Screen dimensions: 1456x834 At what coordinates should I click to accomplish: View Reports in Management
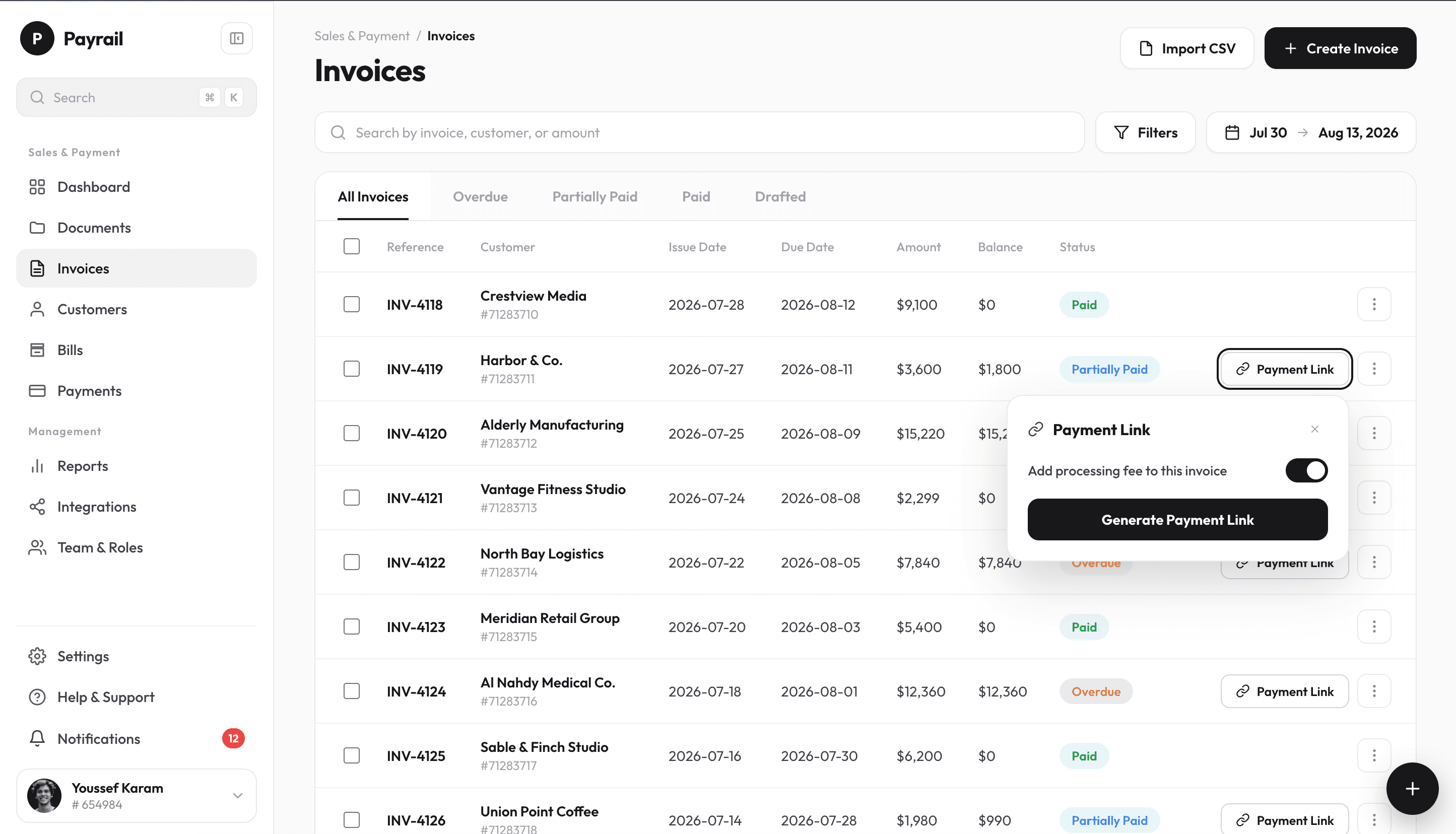pyautogui.click(x=137, y=466)
